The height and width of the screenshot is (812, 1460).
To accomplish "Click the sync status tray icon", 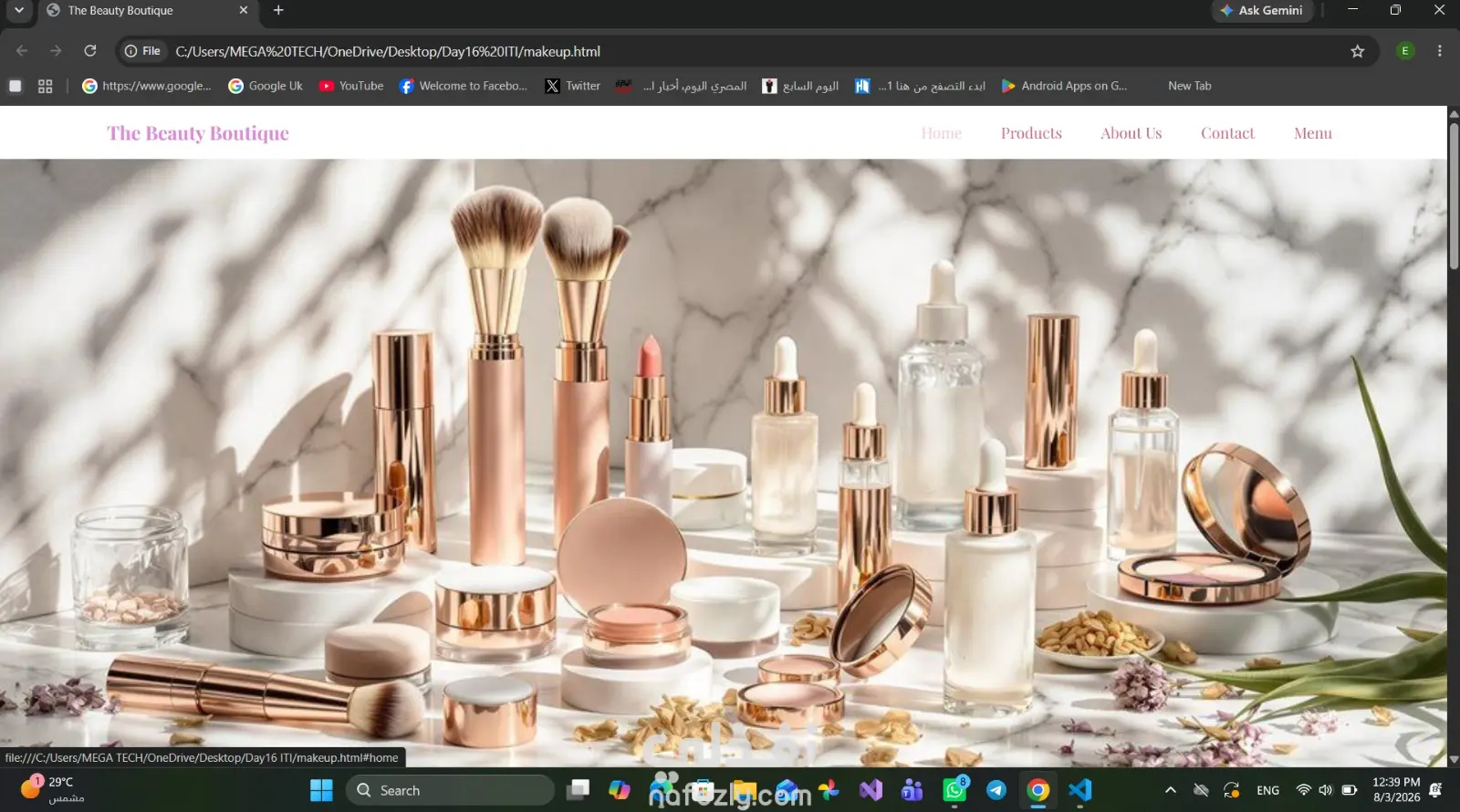I will pos(1231,790).
